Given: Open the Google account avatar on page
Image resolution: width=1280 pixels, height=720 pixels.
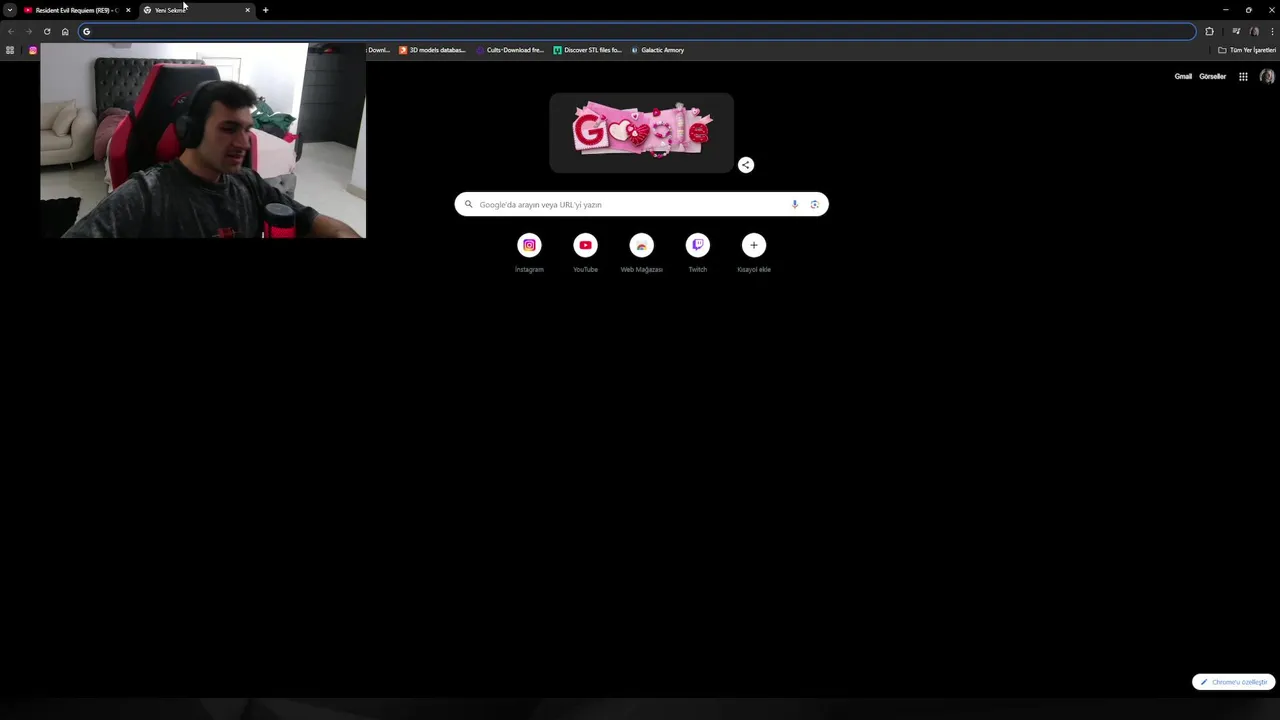Looking at the screenshot, I should click(x=1267, y=76).
